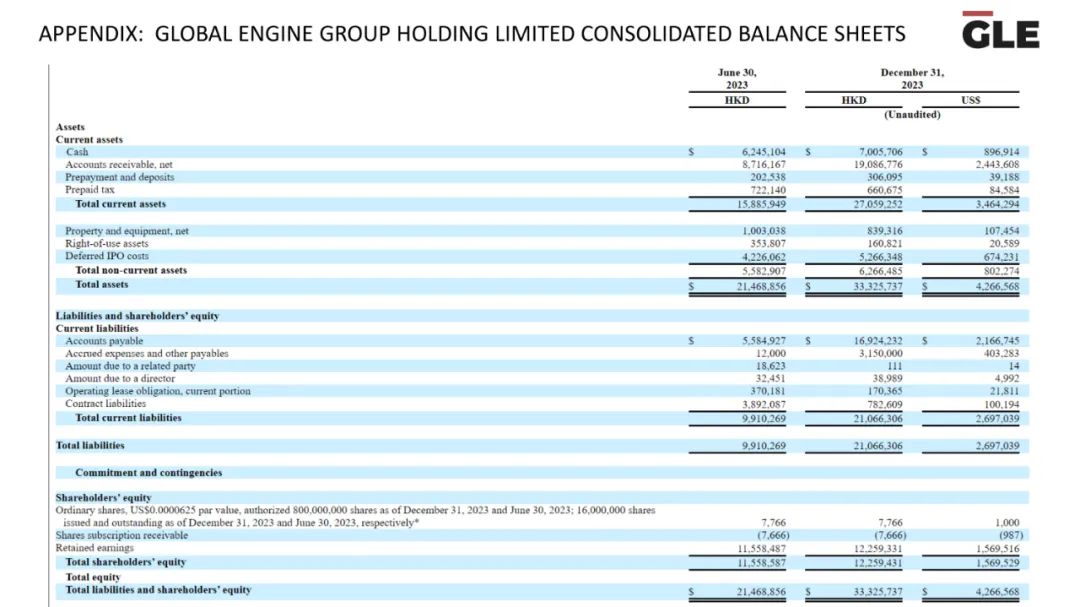Click 'Amount due to a director' label
Viewport: 1080px width, 607px height.
[x=120, y=378]
